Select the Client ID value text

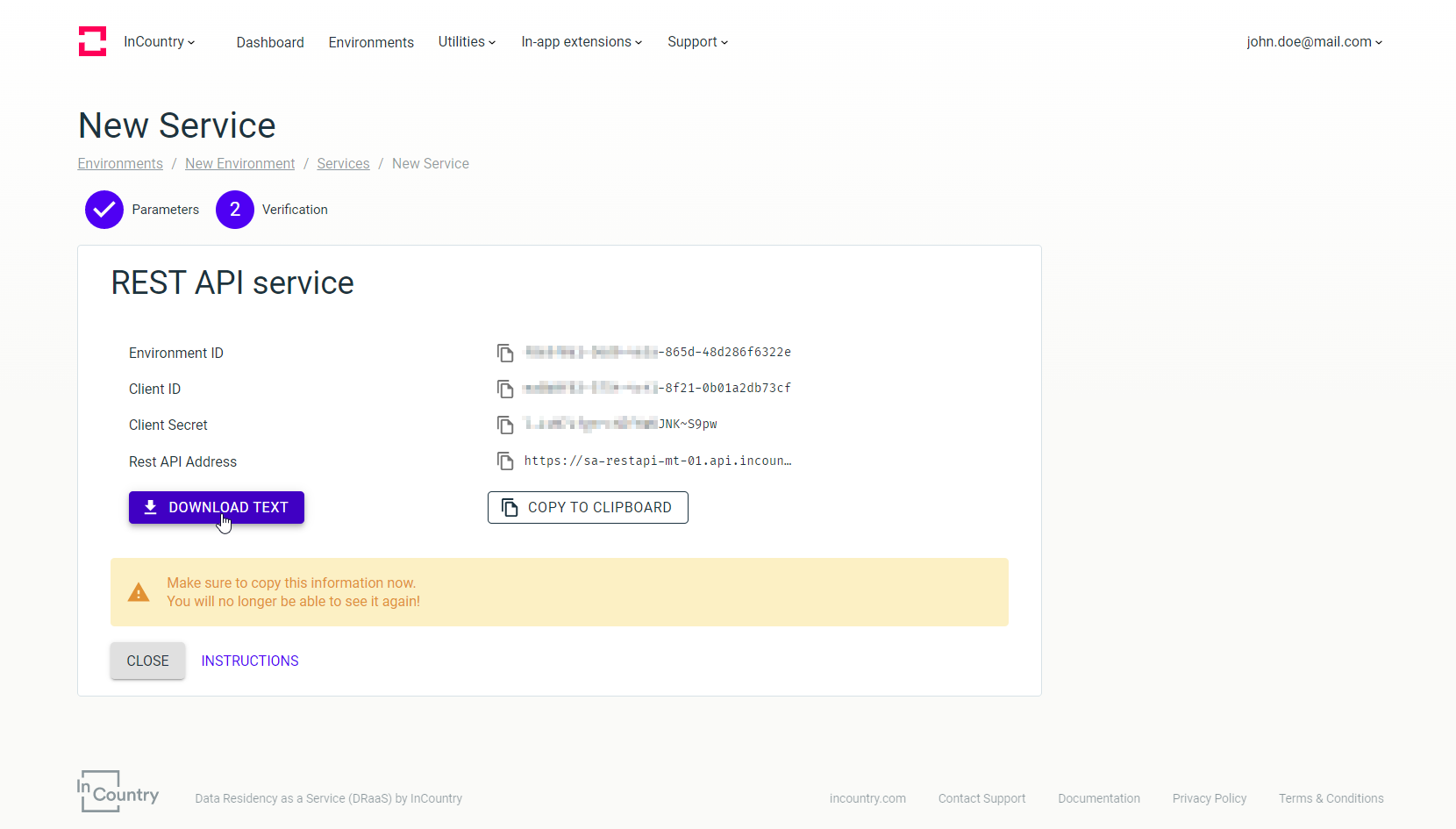tap(658, 389)
